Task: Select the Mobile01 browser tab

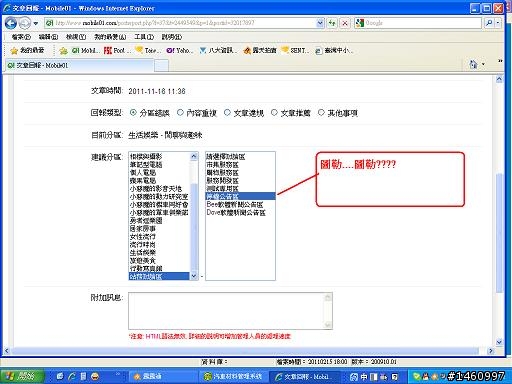Action: (x=80, y=65)
